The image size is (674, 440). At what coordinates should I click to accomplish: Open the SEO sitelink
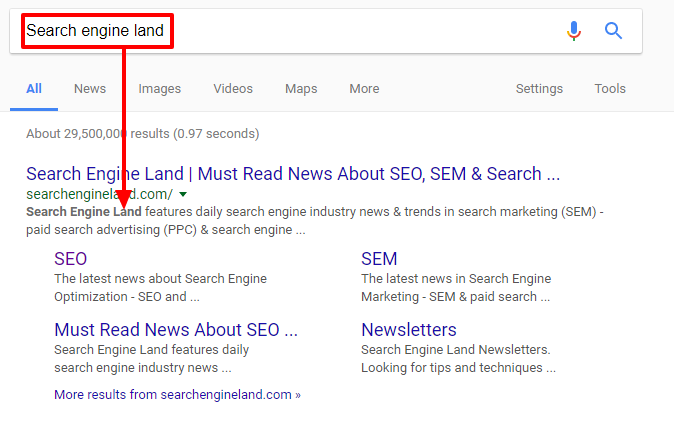(70, 259)
